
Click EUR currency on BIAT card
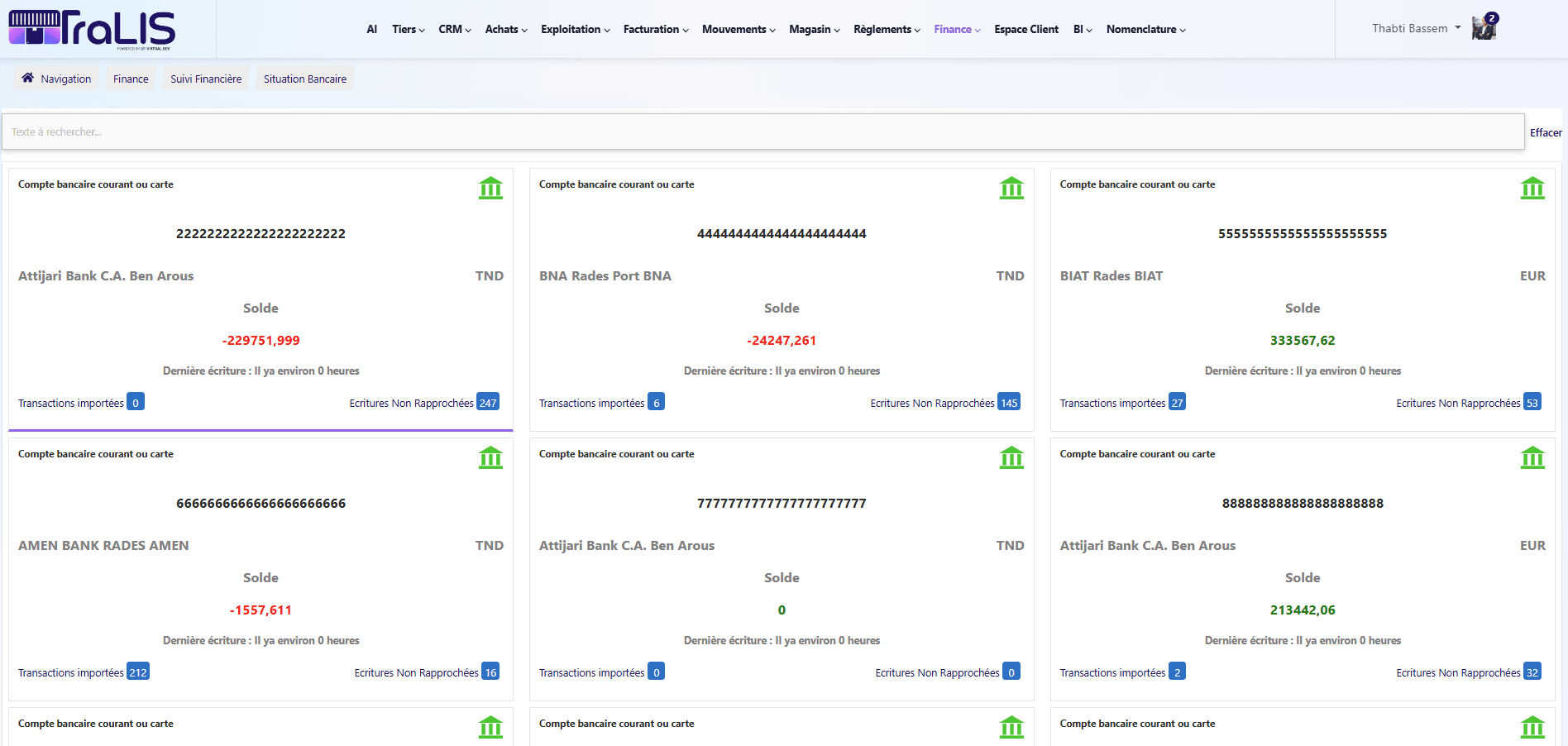(x=1532, y=275)
